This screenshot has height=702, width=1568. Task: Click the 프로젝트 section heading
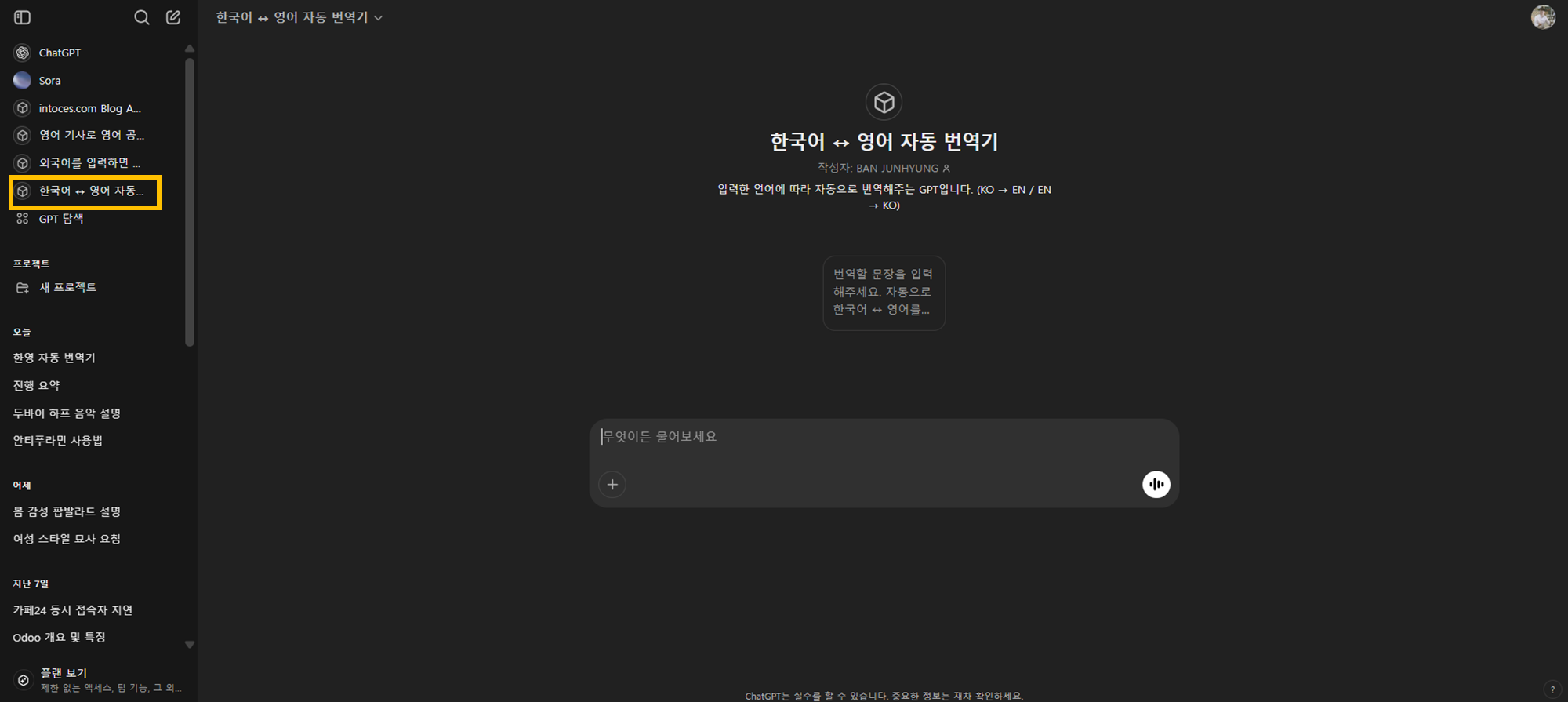click(31, 264)
